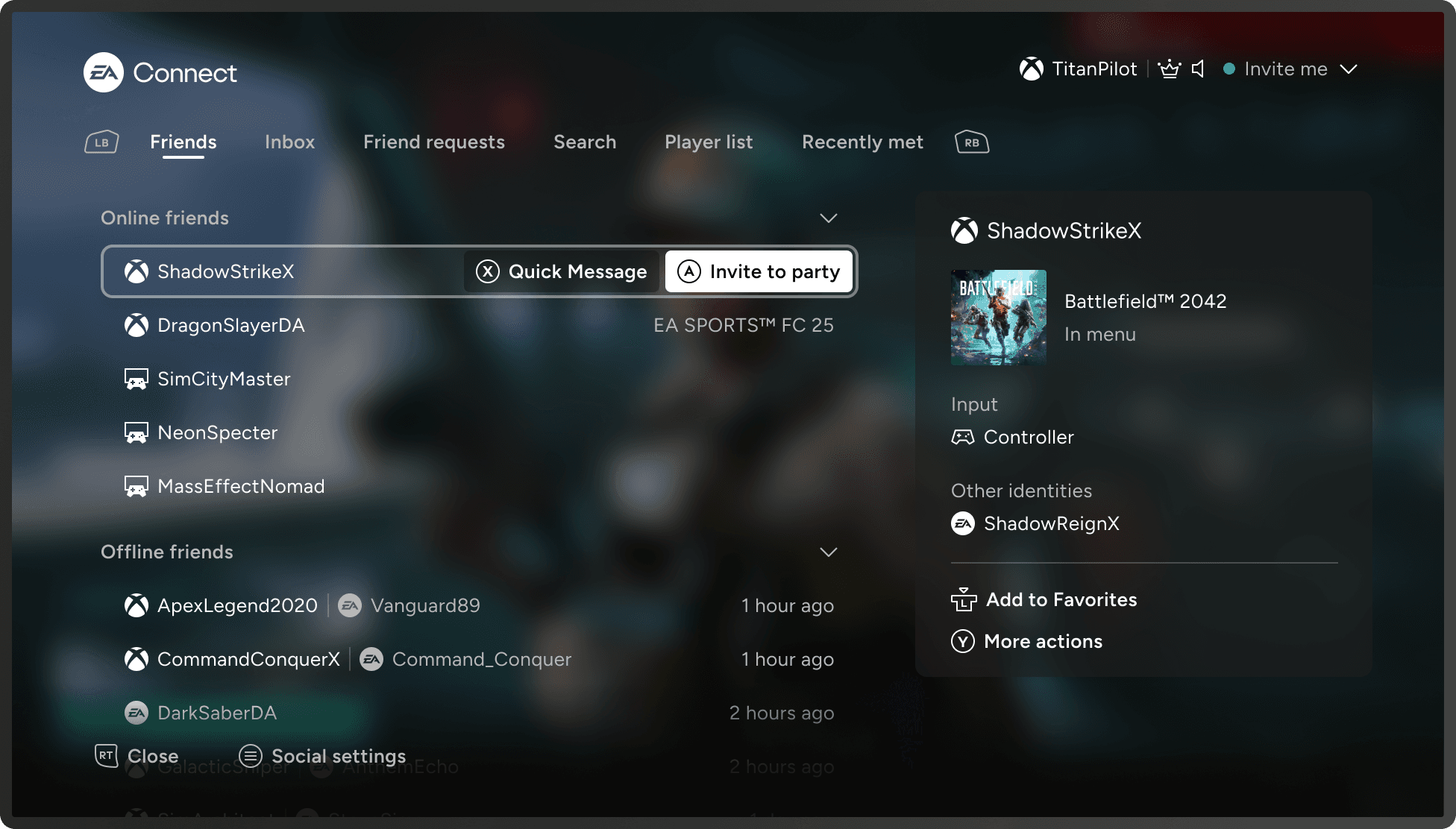This screenshot has width=1456, height=829.
Task: Click EA SPORTS FC 25 game label
Action: pos(744,325)
